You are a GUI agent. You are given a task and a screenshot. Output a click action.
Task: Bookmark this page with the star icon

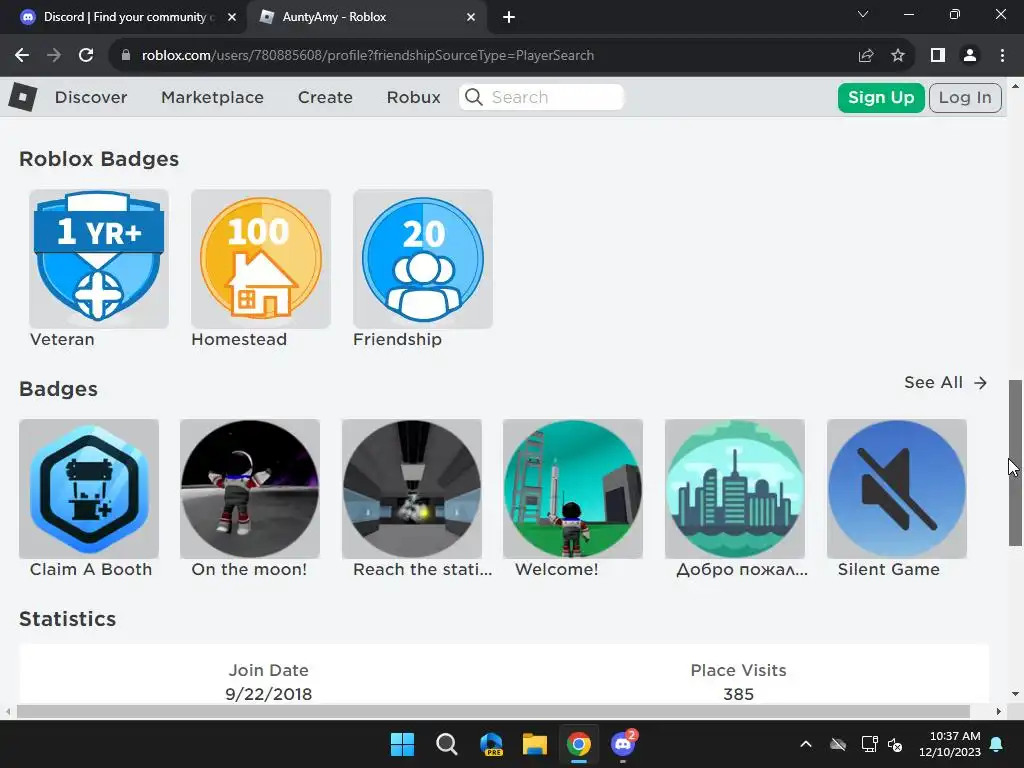(x=898, y=56)
